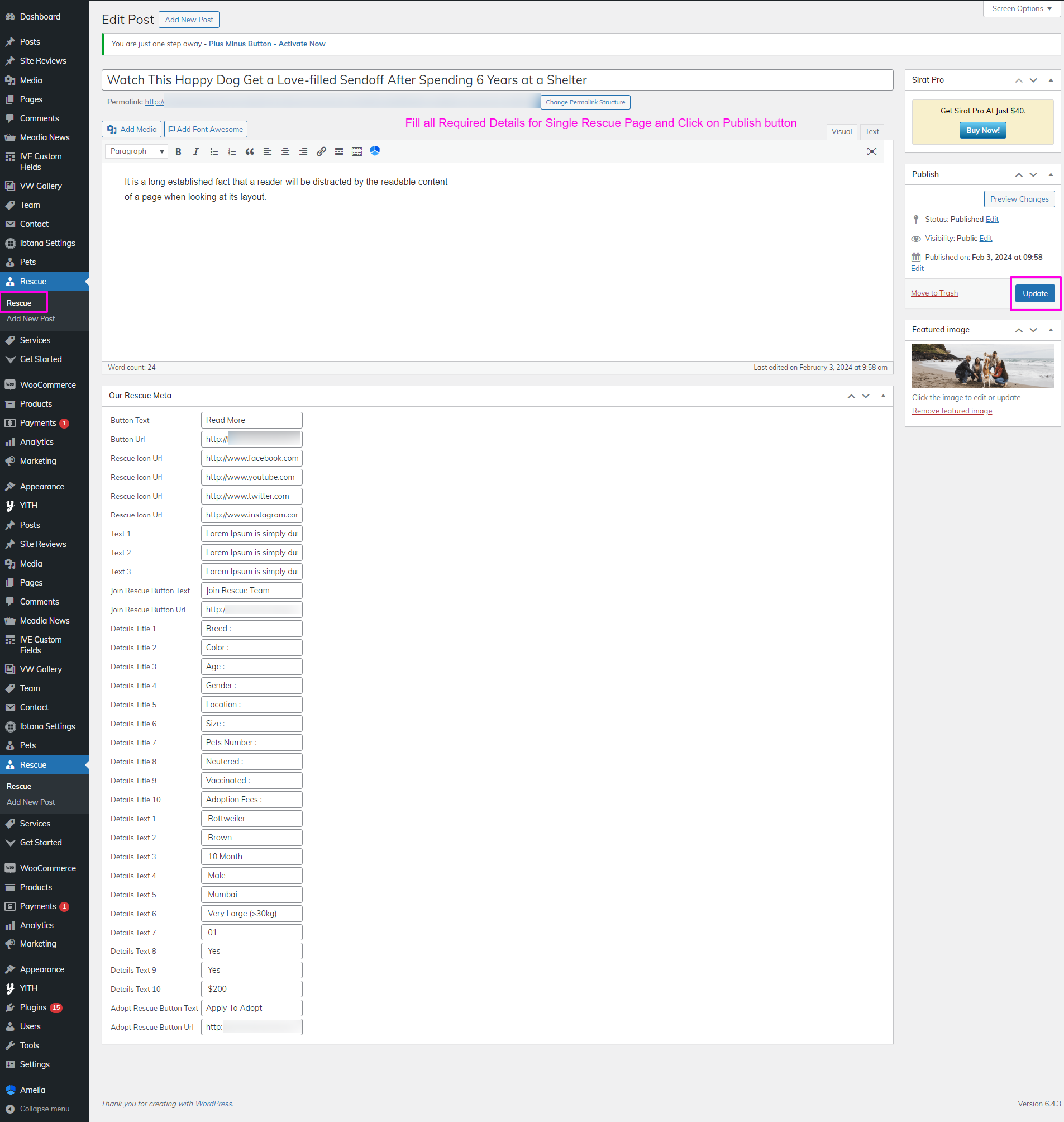The height and width of the screenshot is (1122, 1064).
Task: Insert a numbered list in the editor
Action: [231, 151]
